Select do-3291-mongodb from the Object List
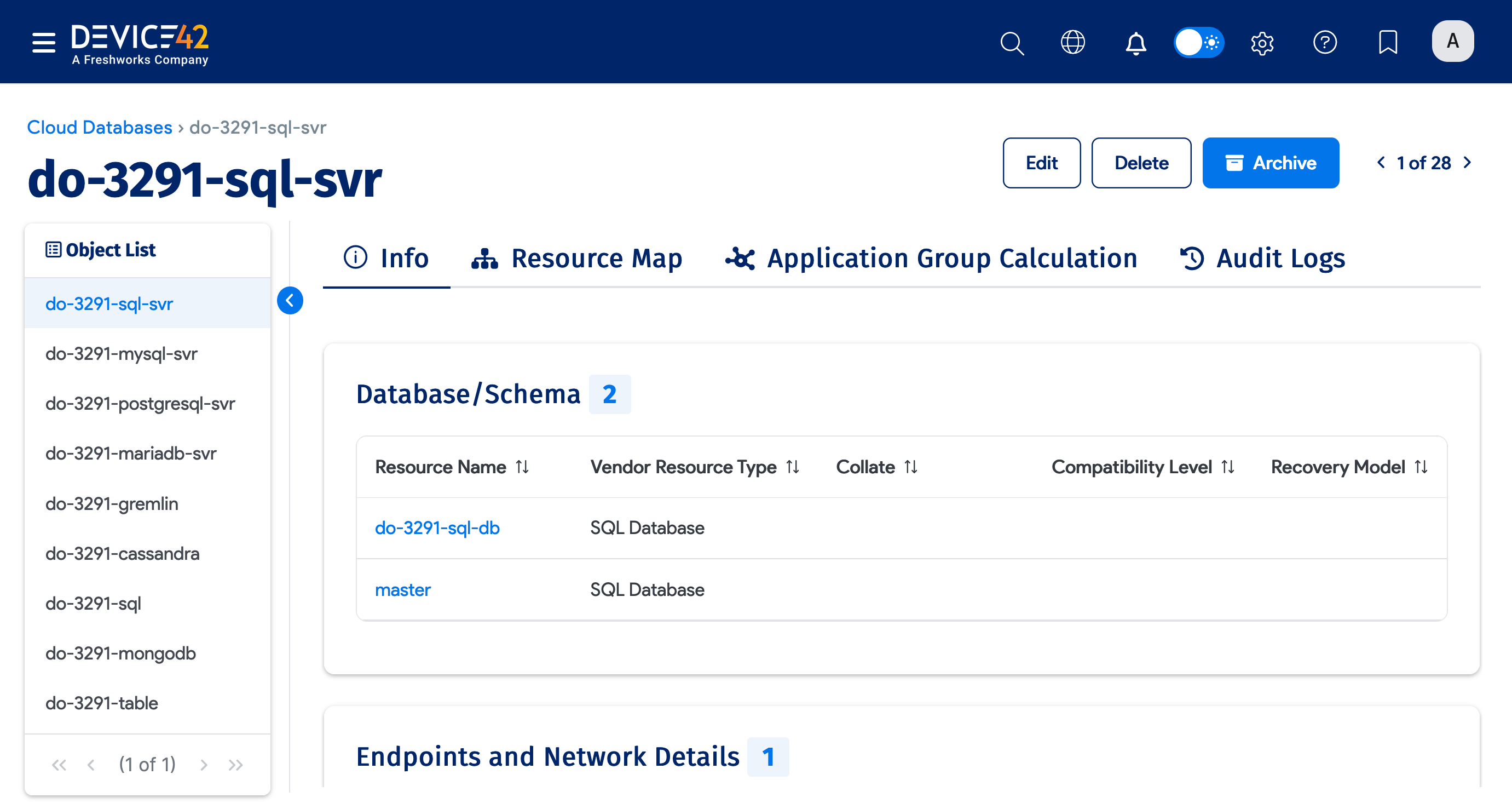The image size is (1512, 803). pyautogui.click(x=120, y=653)
